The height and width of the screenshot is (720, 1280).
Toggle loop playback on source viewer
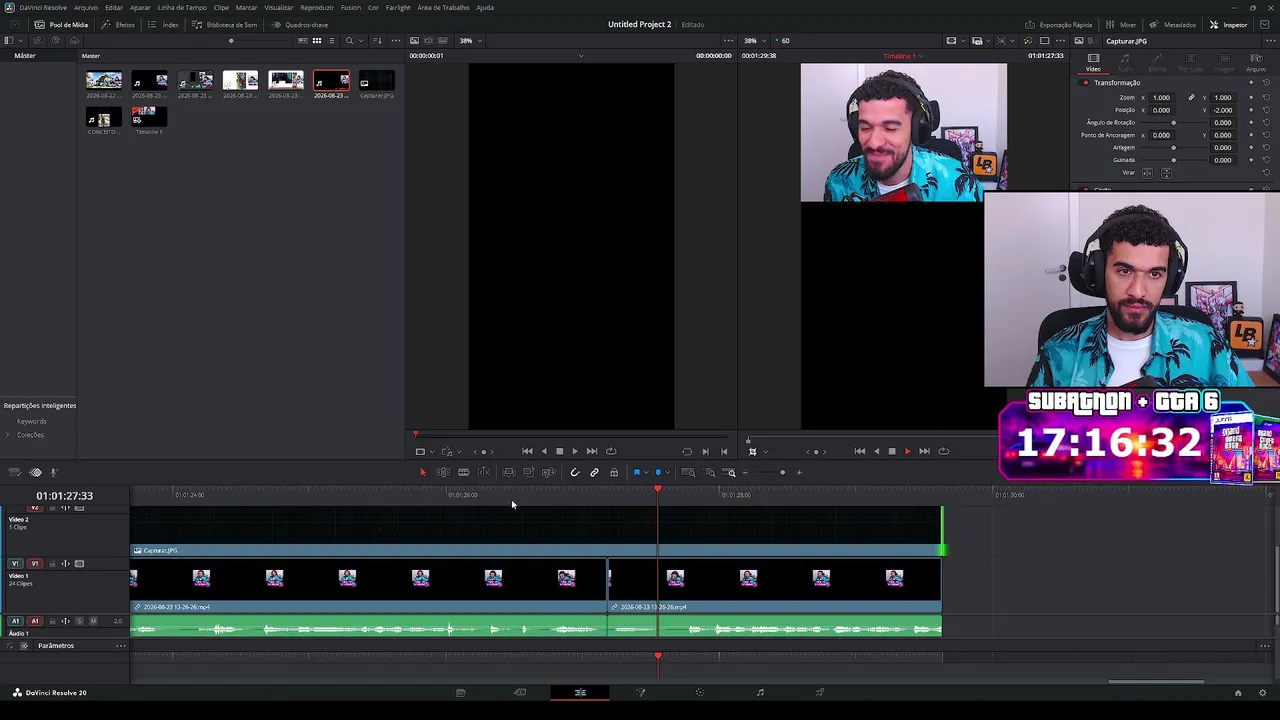click(611, 451)
